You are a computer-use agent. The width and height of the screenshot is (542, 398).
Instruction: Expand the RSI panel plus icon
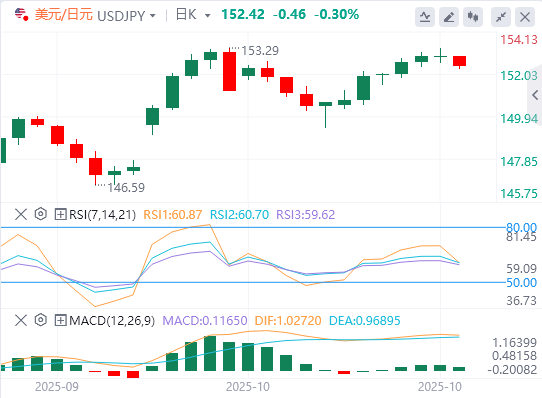[x=60, y=214]
